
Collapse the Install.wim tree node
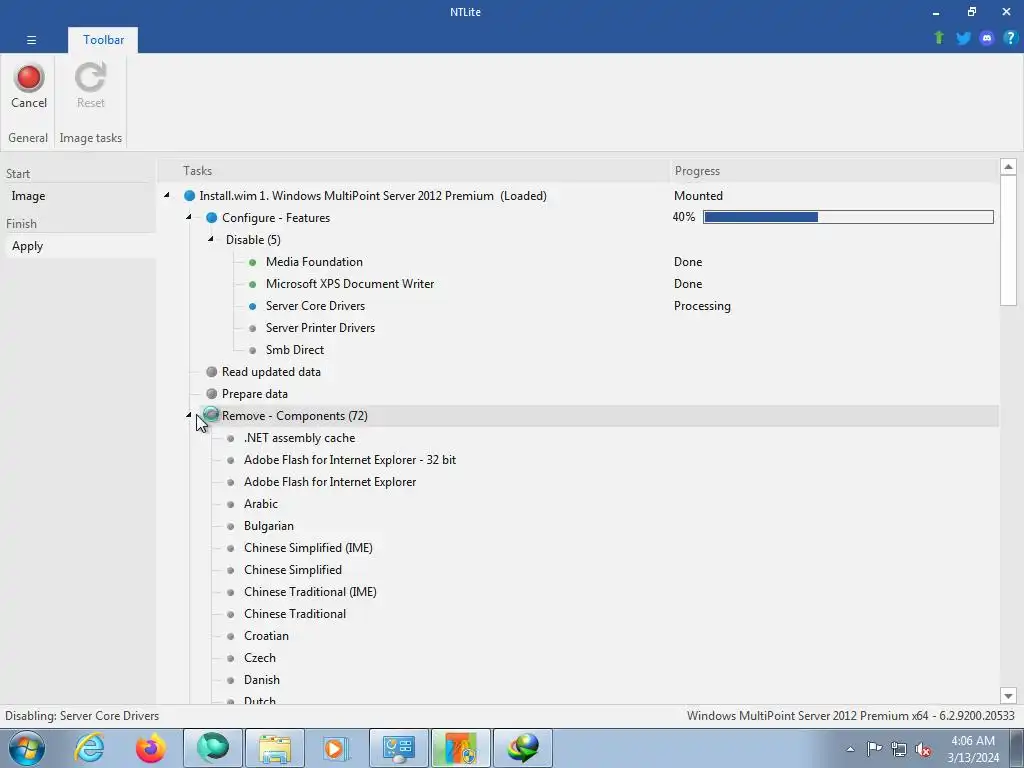tap(167, 195)
